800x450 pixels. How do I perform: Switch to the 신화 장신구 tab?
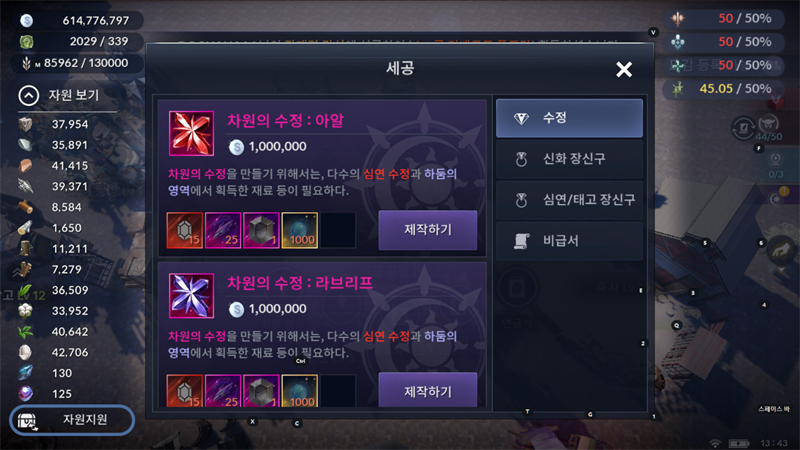(569, 159)
